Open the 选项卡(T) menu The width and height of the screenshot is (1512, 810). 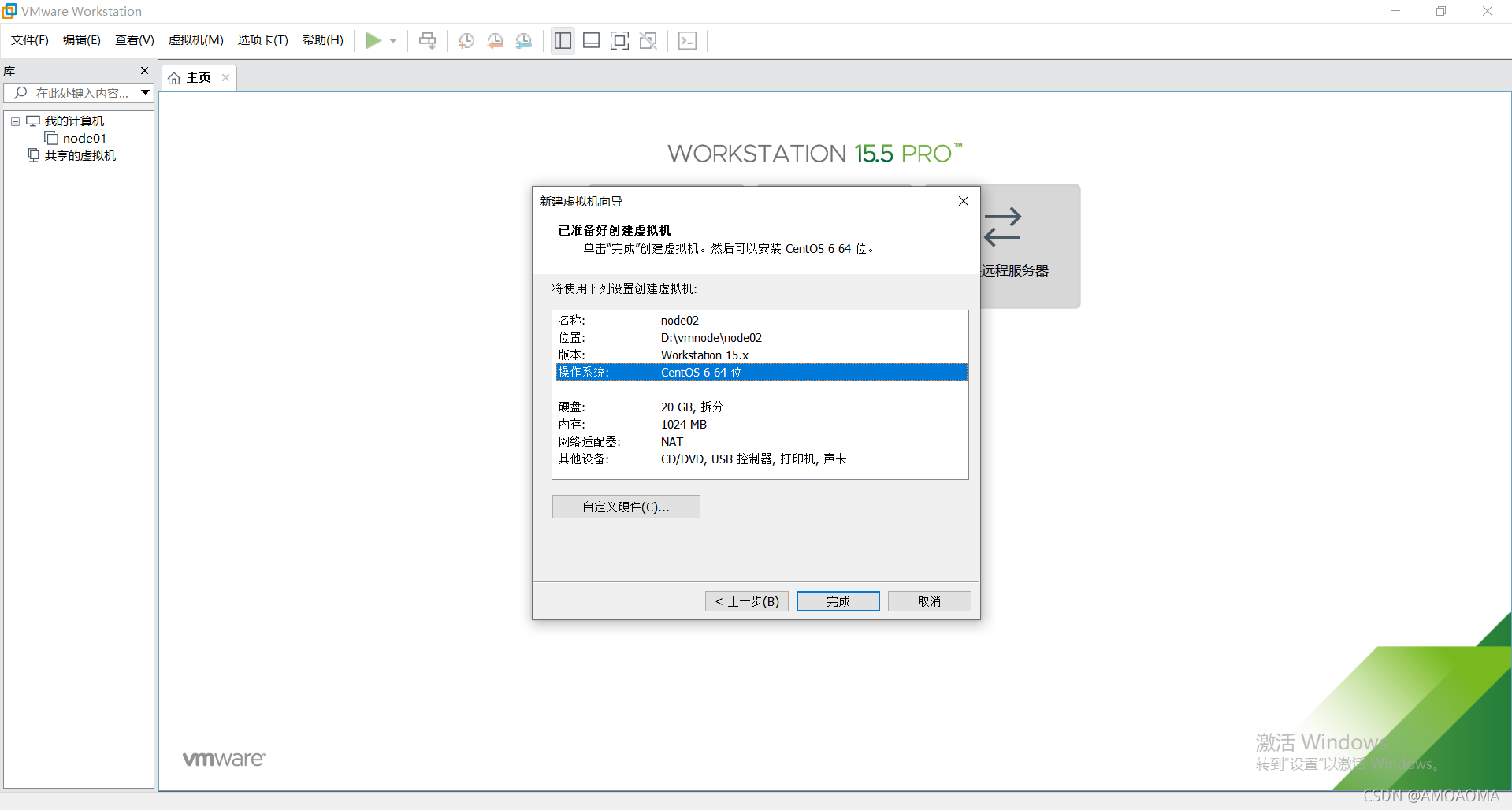click(263, 40)
